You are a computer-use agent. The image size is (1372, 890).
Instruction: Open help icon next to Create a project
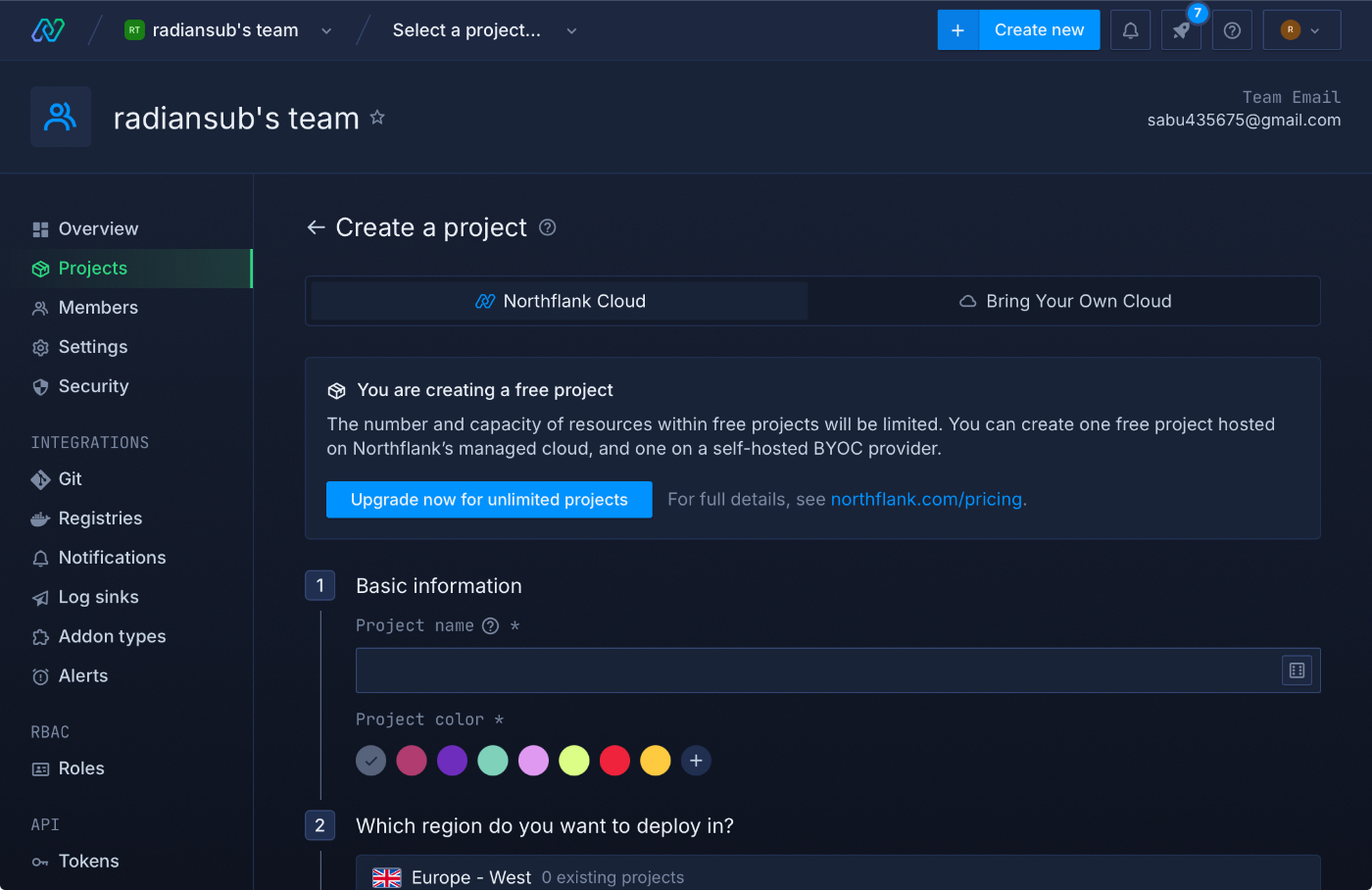click(548, 227)
